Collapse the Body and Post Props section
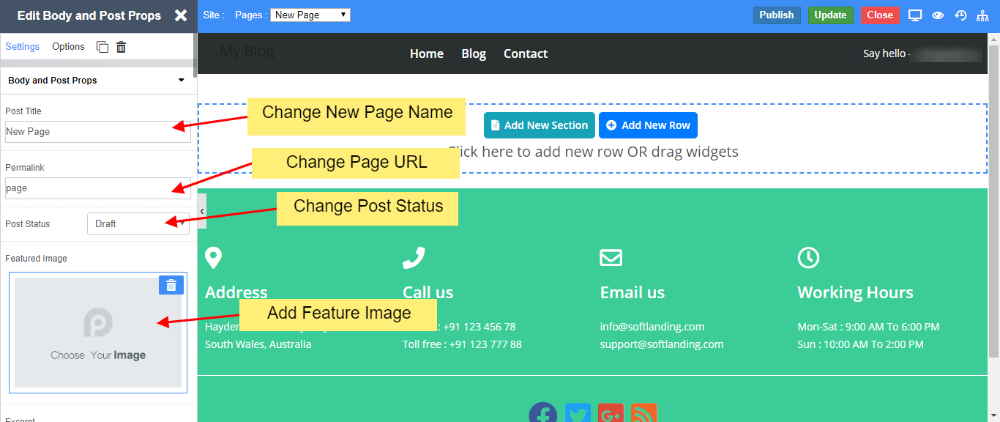 pyautogui.click(x=181, y=80)
